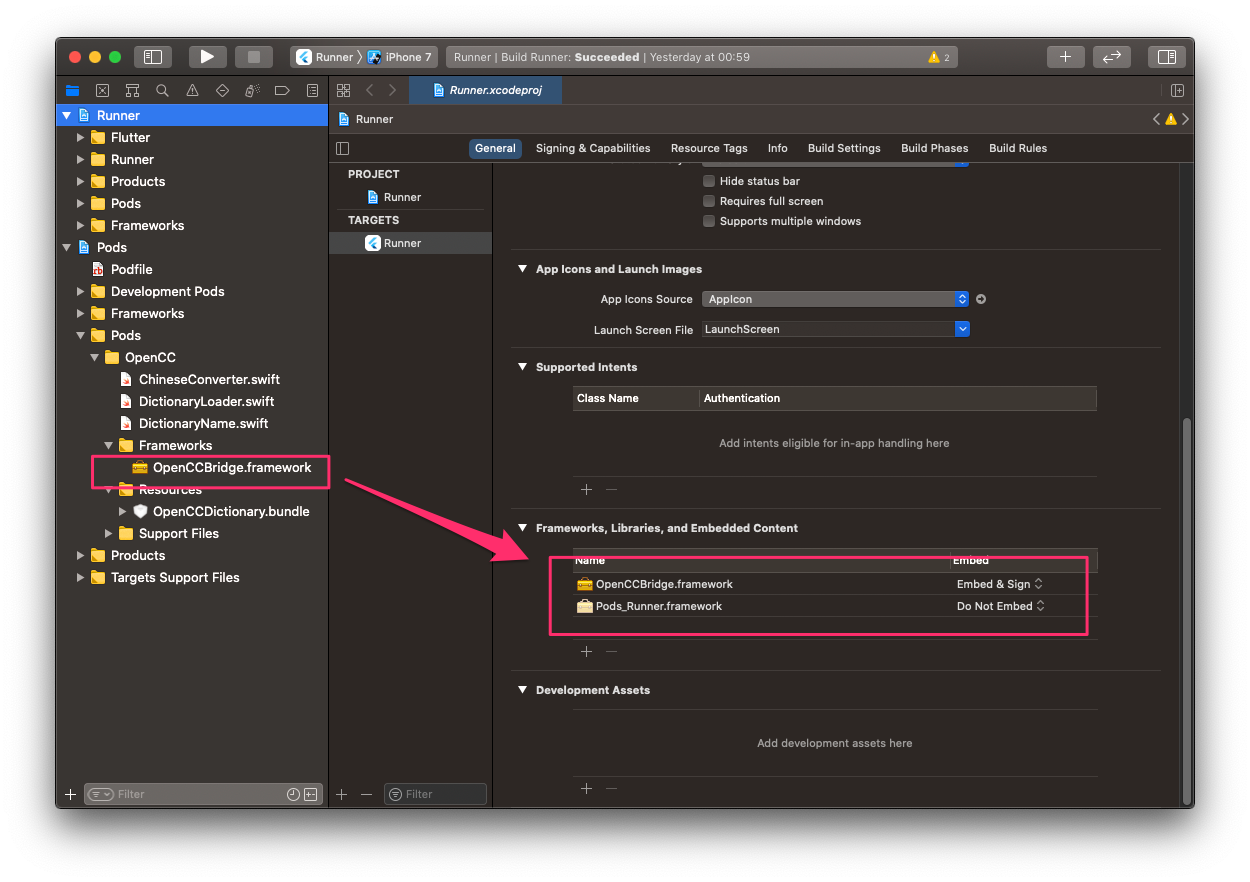Image resolution: width=1250 pixels, height=882 pixels.
Task: Collapse Frameworks, Libraries, and Embedded Content section
Action: point(522,528)
